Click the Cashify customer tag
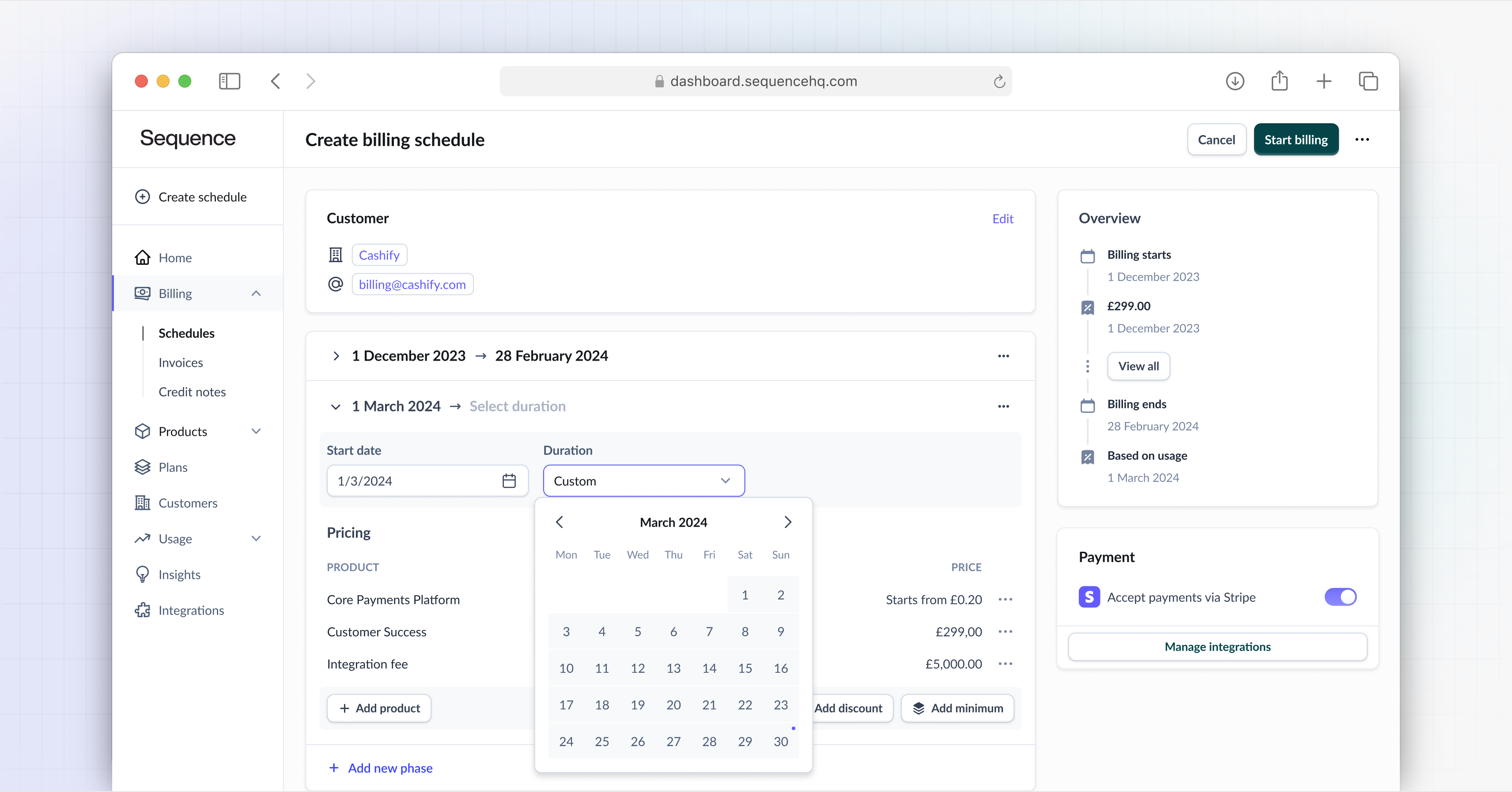Viewport: 1512px width, 792px height. coord(379,255)
